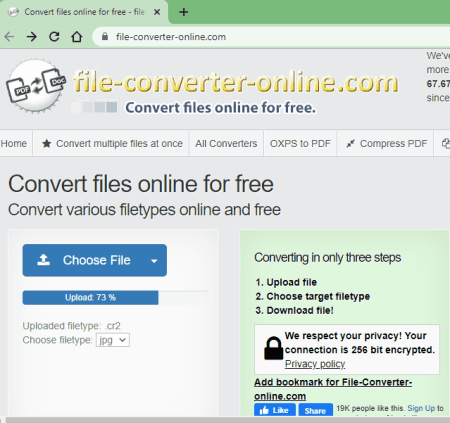The height and width of the screenshot is (423, 450).
Task: Click the browser back arrow
Action: [x=9, y=36]
